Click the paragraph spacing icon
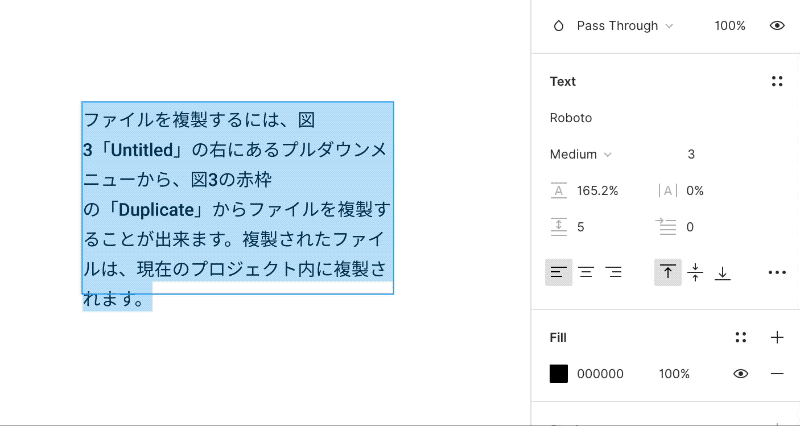This screenshot has width=800, height=426. 559,227
